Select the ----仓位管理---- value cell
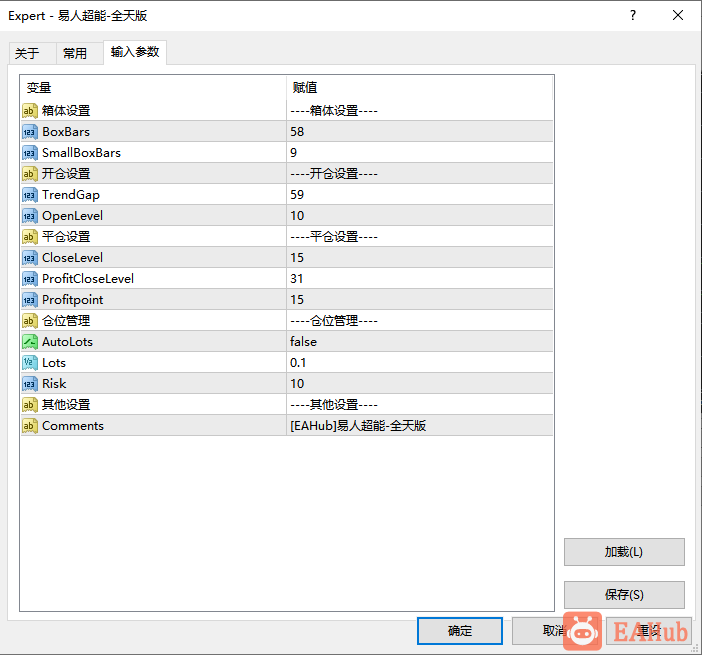702x657 pixels. [x=419, y=321]
